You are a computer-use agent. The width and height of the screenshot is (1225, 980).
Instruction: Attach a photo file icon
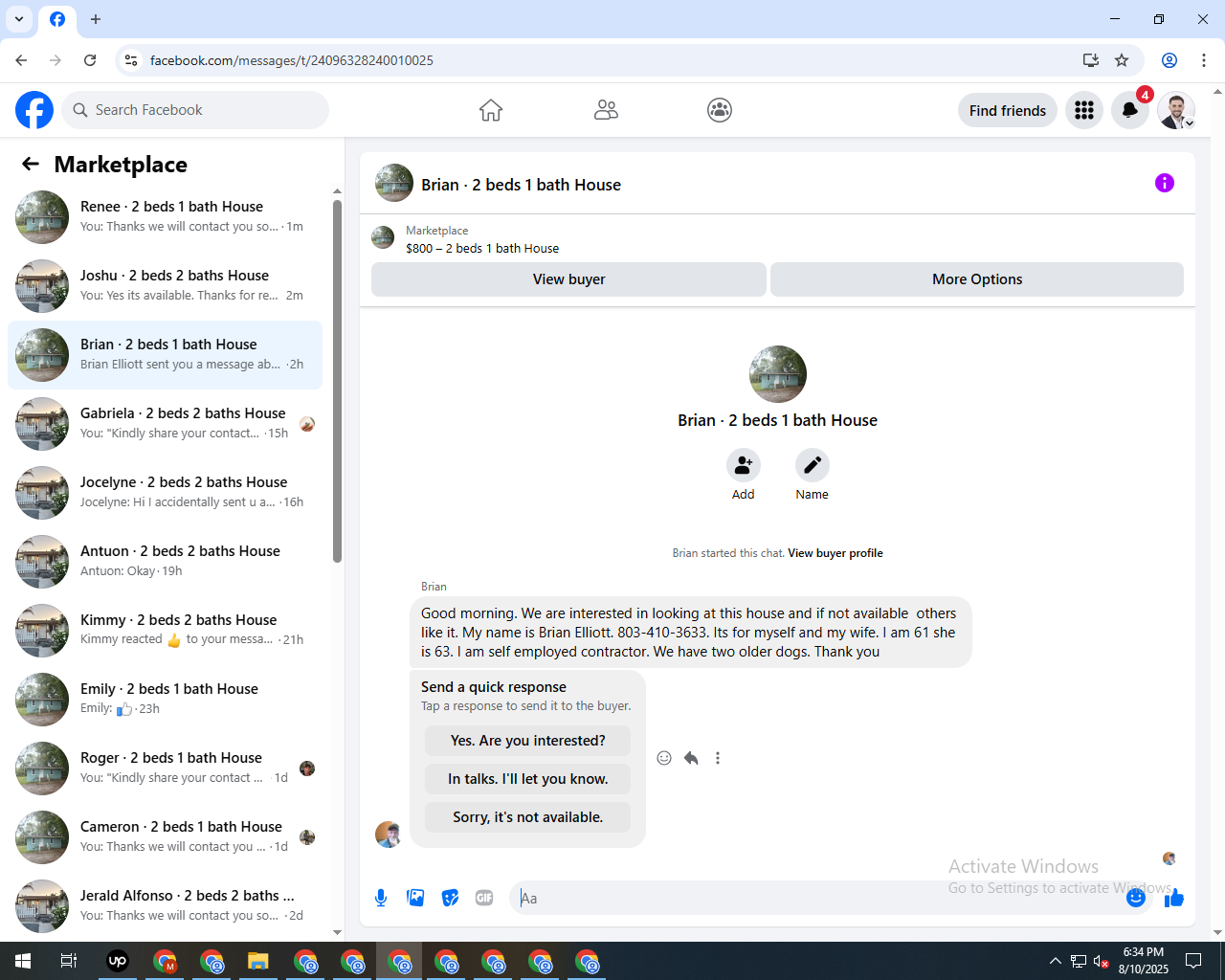click(415, 898)
